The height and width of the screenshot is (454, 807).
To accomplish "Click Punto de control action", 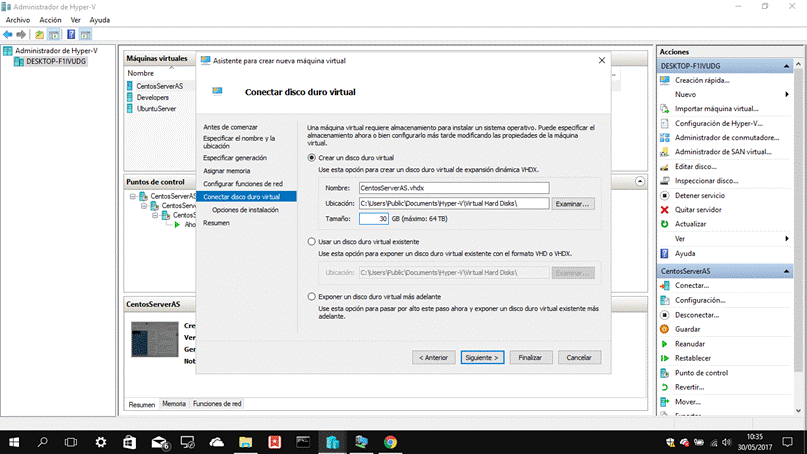I will tap(701, 373).
